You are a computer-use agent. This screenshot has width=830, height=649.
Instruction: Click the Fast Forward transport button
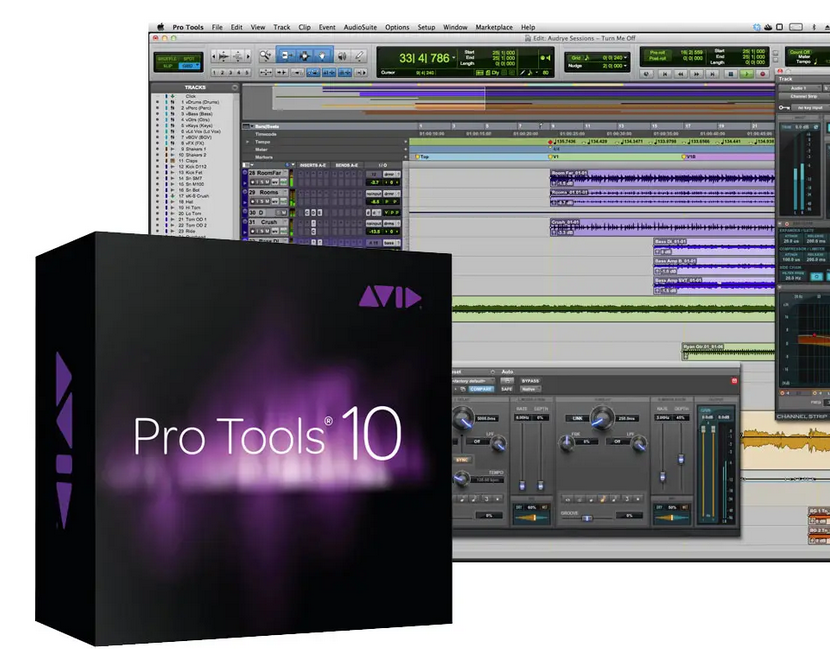(697, 74)
